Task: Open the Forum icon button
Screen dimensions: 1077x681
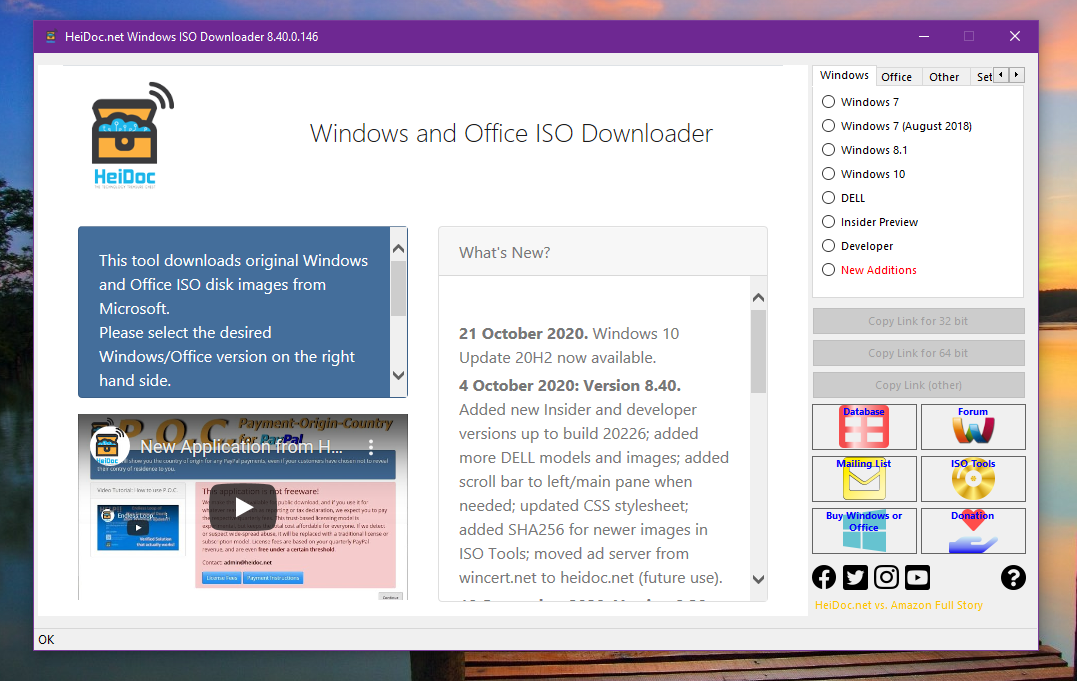Action: pyautogui.click(x=973, y=427)
